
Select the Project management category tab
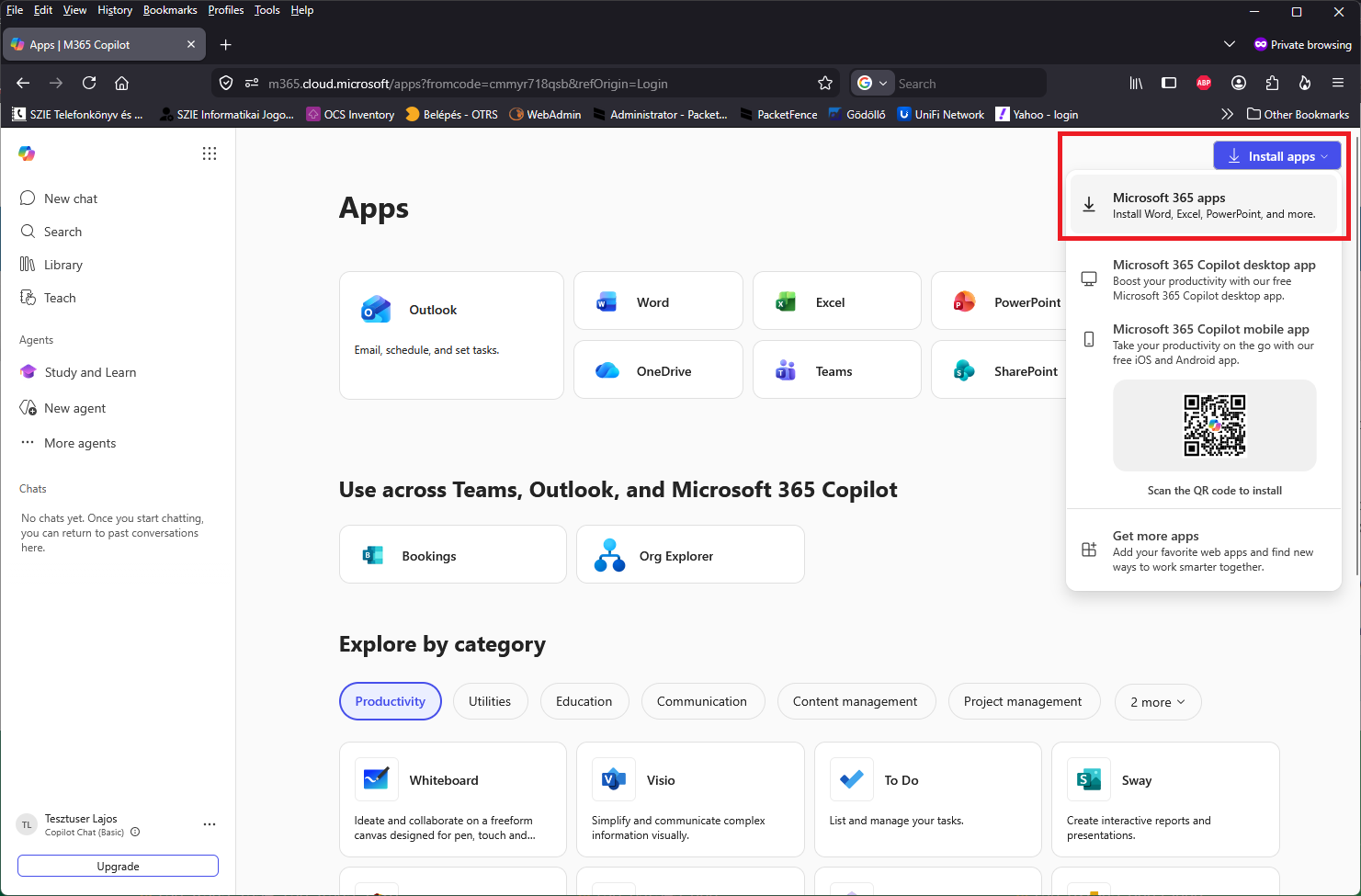coord(1023,702)
